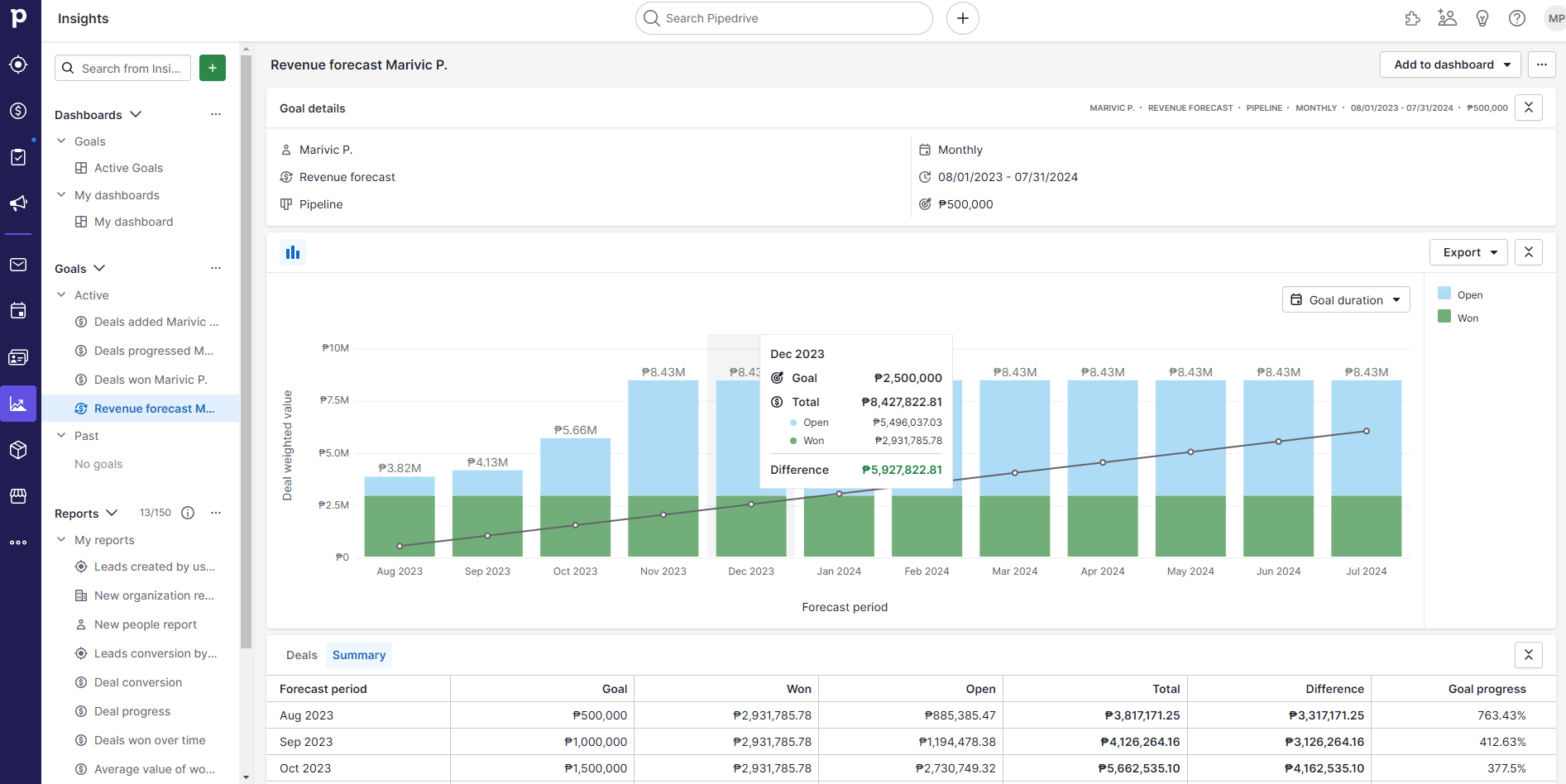Open Marketplace from the storefront sidebar icon
Image resolution: width=1566 pixels, height=784 pixels.
18,496
